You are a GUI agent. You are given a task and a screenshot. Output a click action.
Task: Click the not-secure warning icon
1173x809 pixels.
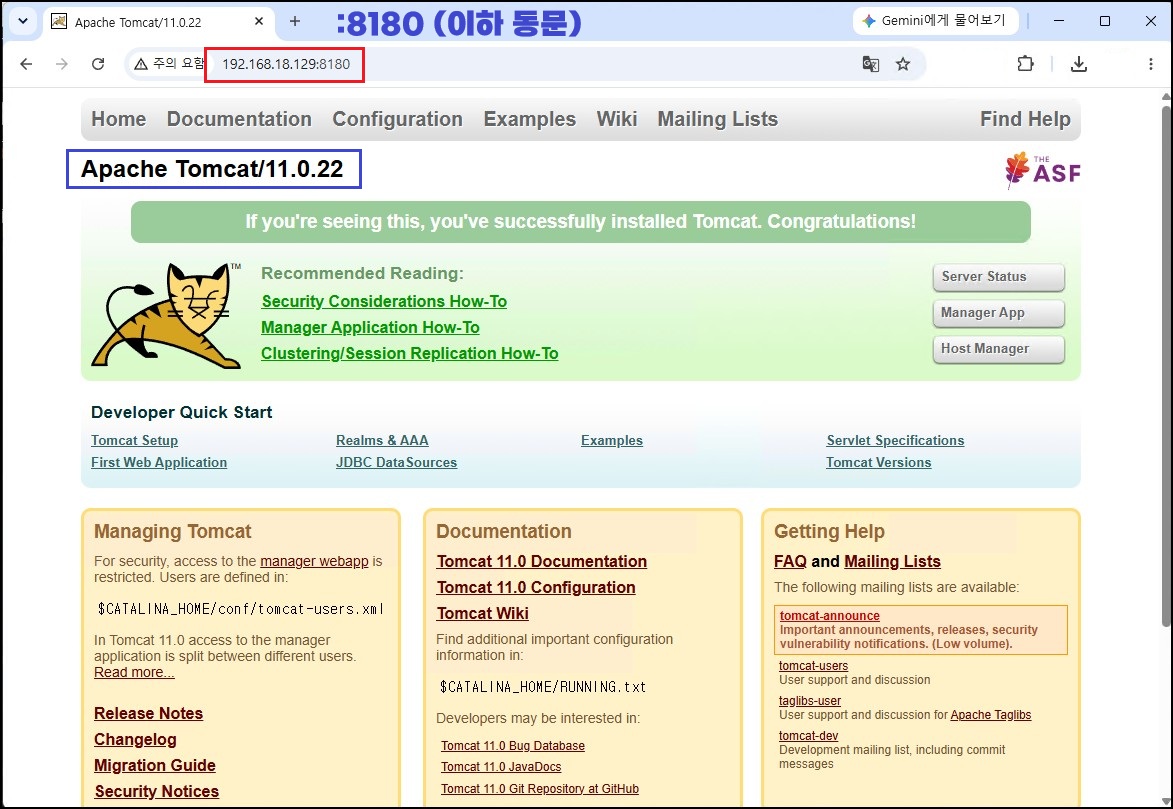141,64
